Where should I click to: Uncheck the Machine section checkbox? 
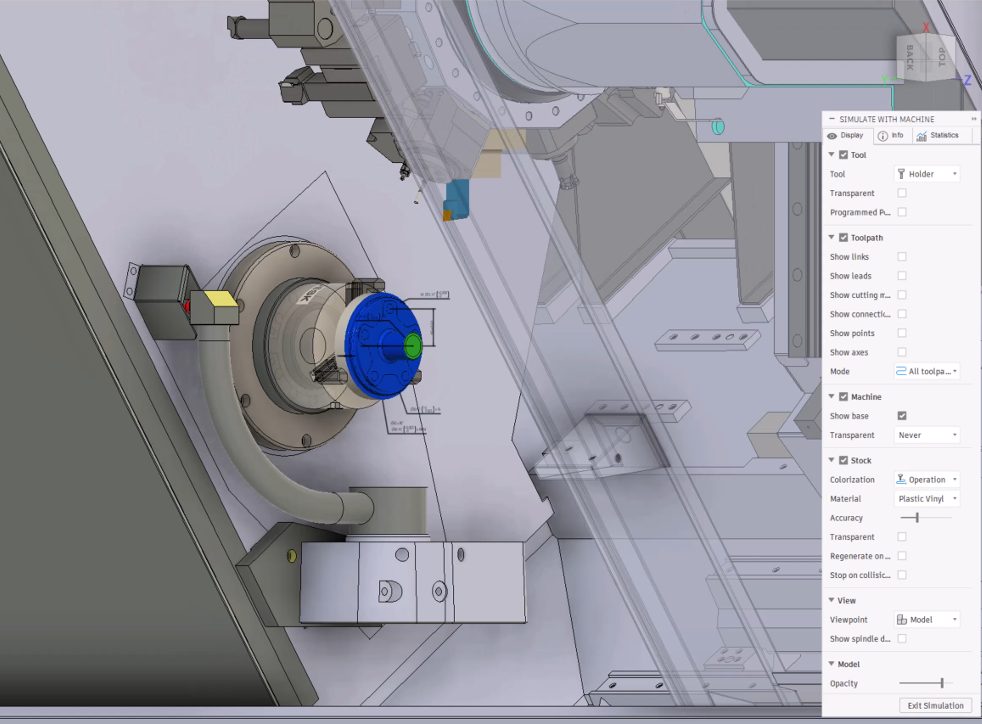[x=843, y=396]
